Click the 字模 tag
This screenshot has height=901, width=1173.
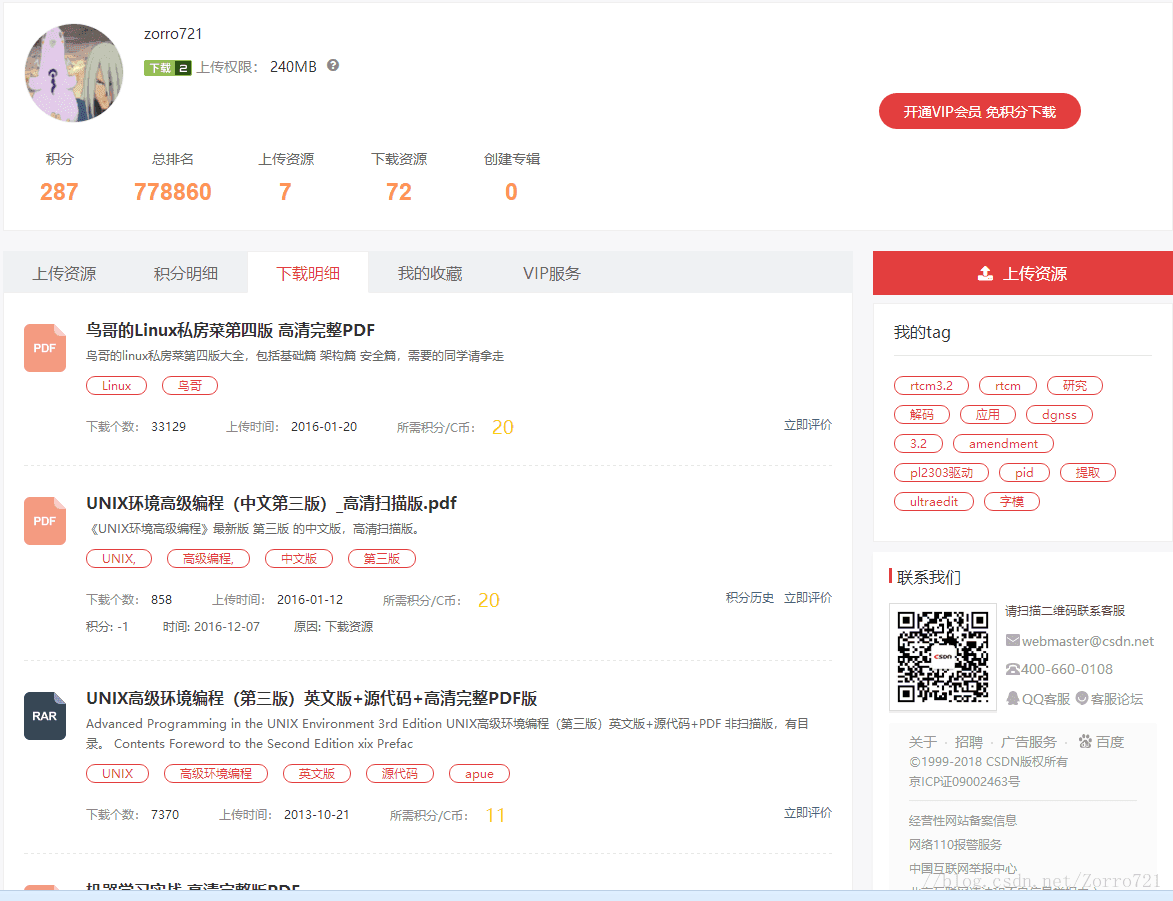tap(1011, 501)
